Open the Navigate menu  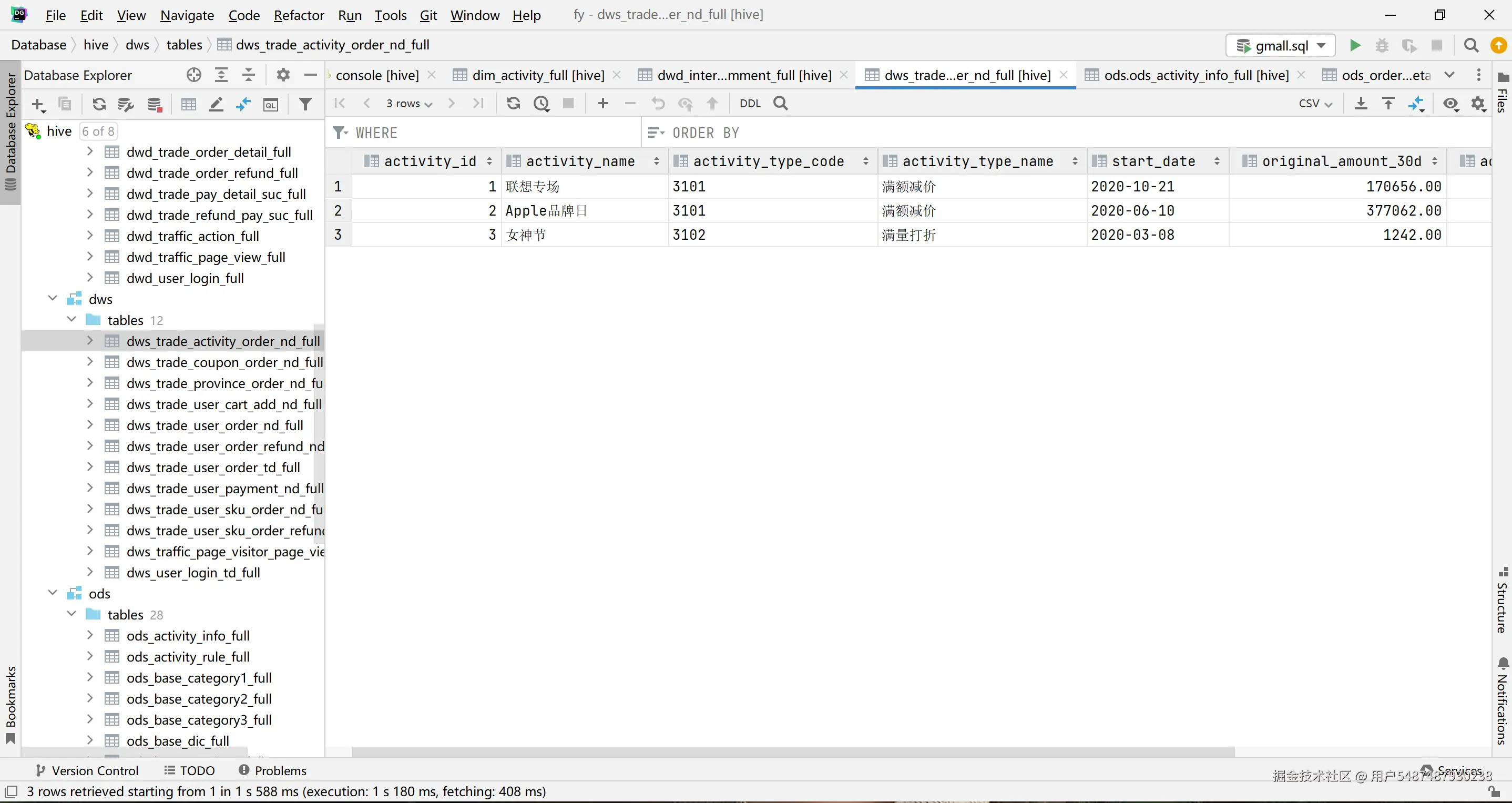(x=187, y=15)
